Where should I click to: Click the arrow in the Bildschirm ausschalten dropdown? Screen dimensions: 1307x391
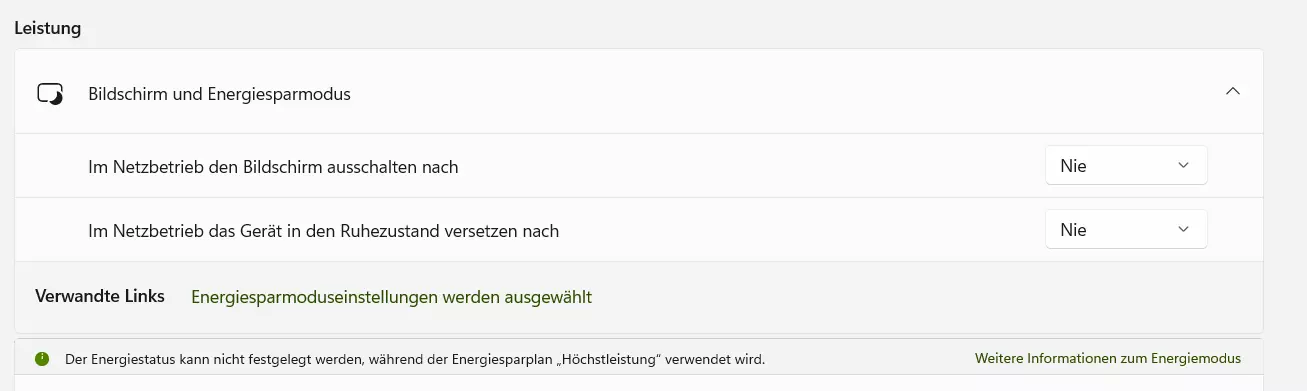pyautogui.click(x=1184, y=166)
